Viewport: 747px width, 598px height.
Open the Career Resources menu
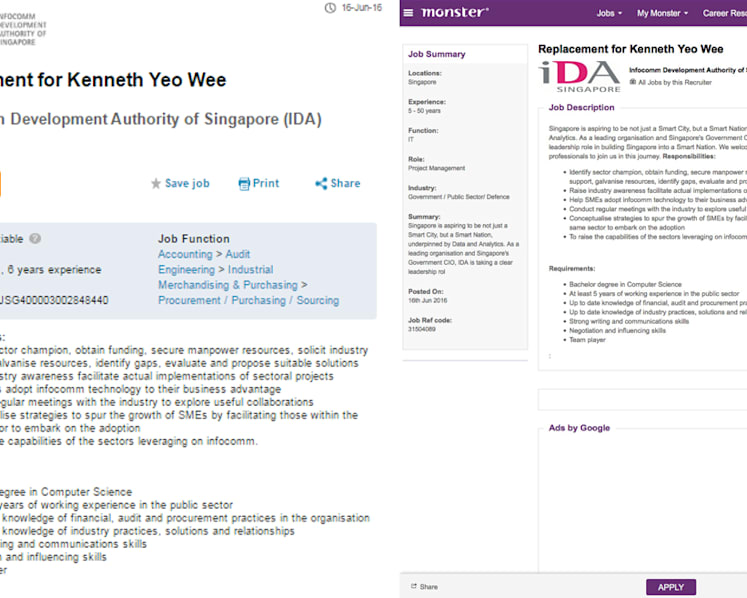tap(725, 13)
